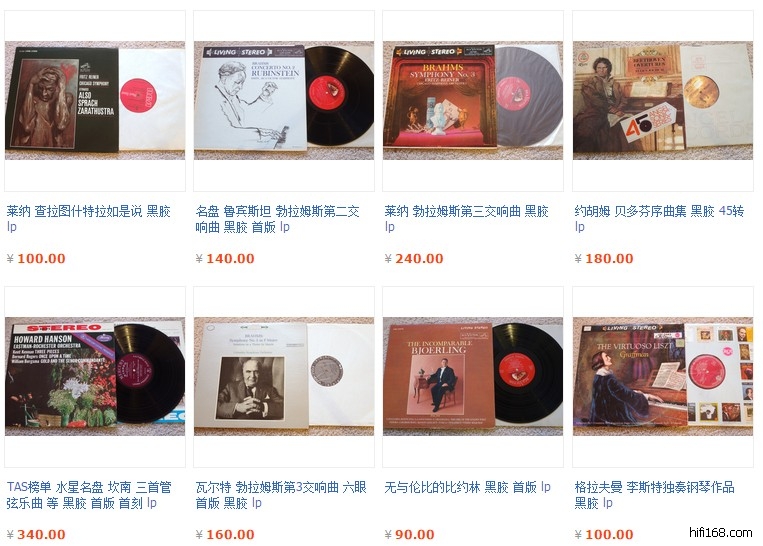
Task: Open the Rubinstein Brahms Concerto album image
Action: pyautogui.click(x=284, y=100)
